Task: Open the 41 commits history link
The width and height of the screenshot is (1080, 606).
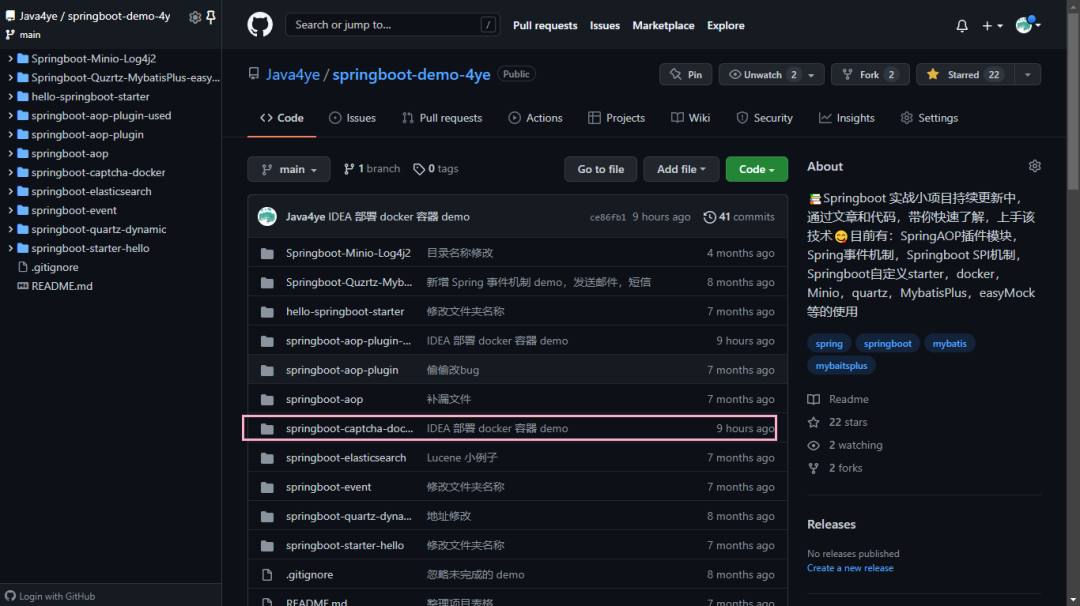Action: [739, 217]
